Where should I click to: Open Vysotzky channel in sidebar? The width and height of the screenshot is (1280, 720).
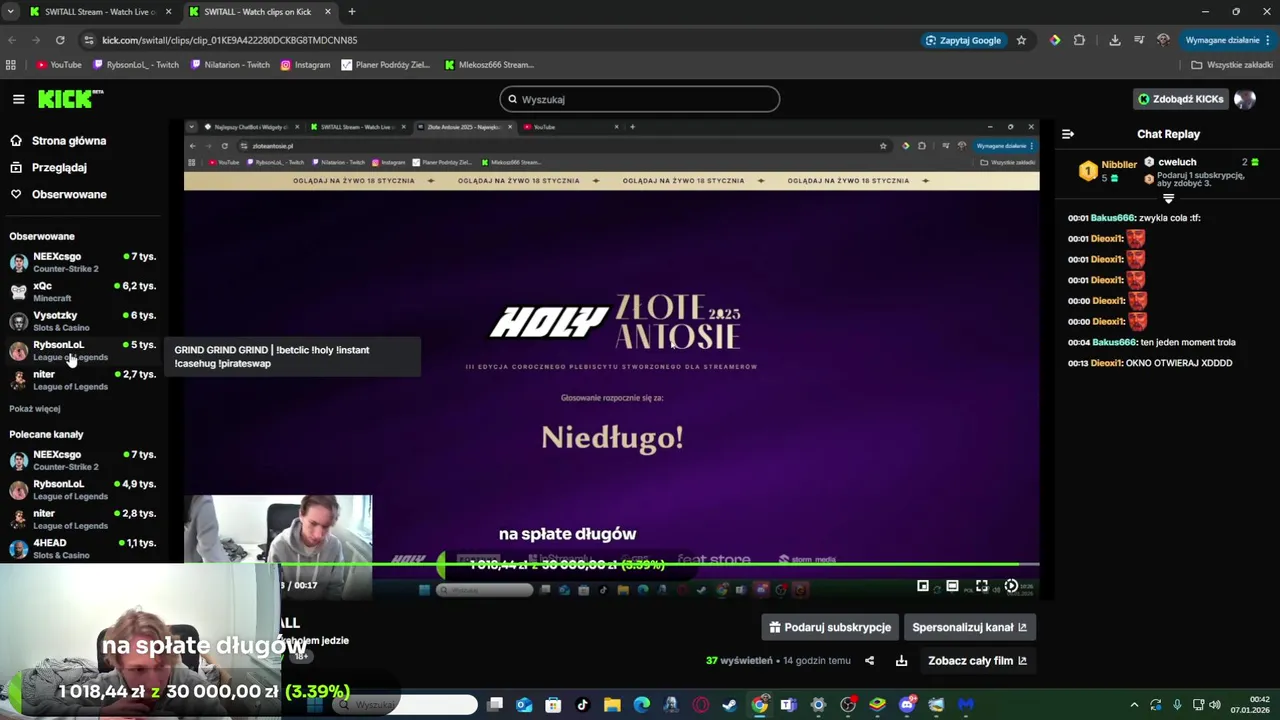(83, 321)
